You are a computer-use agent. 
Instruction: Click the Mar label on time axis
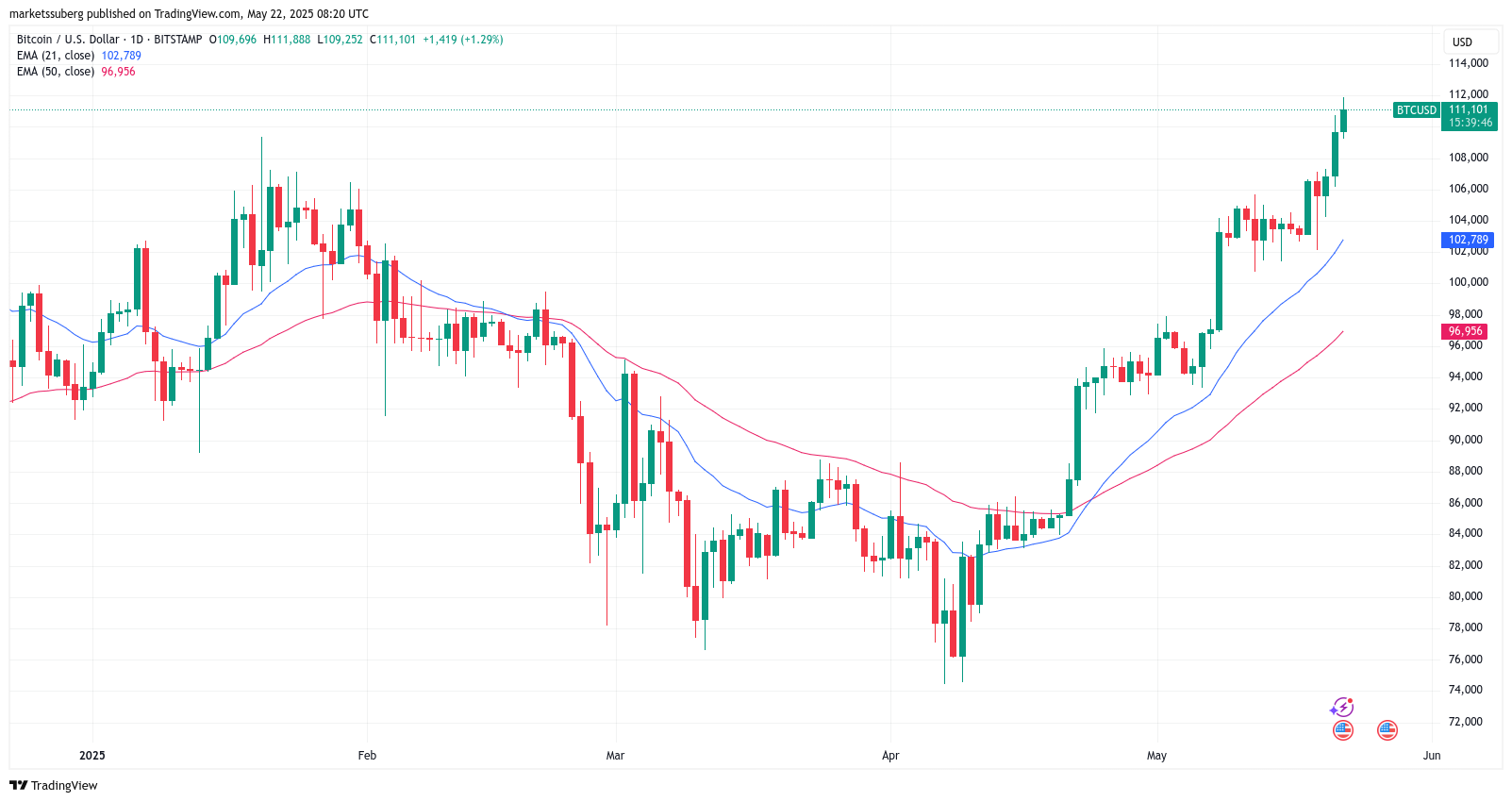click(x=615, y=755)
